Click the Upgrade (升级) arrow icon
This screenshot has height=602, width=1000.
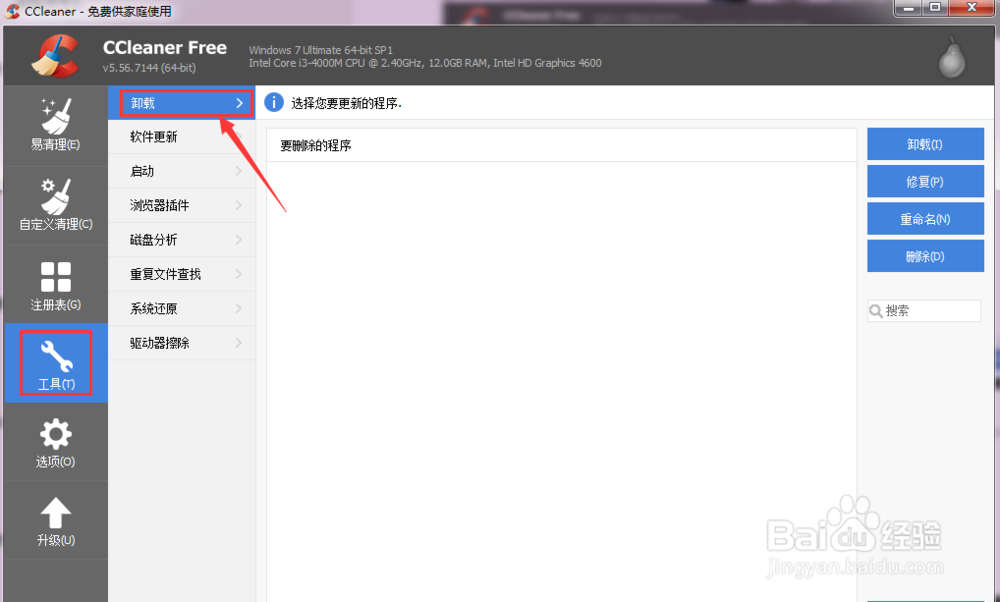click(x=55, y=513)
